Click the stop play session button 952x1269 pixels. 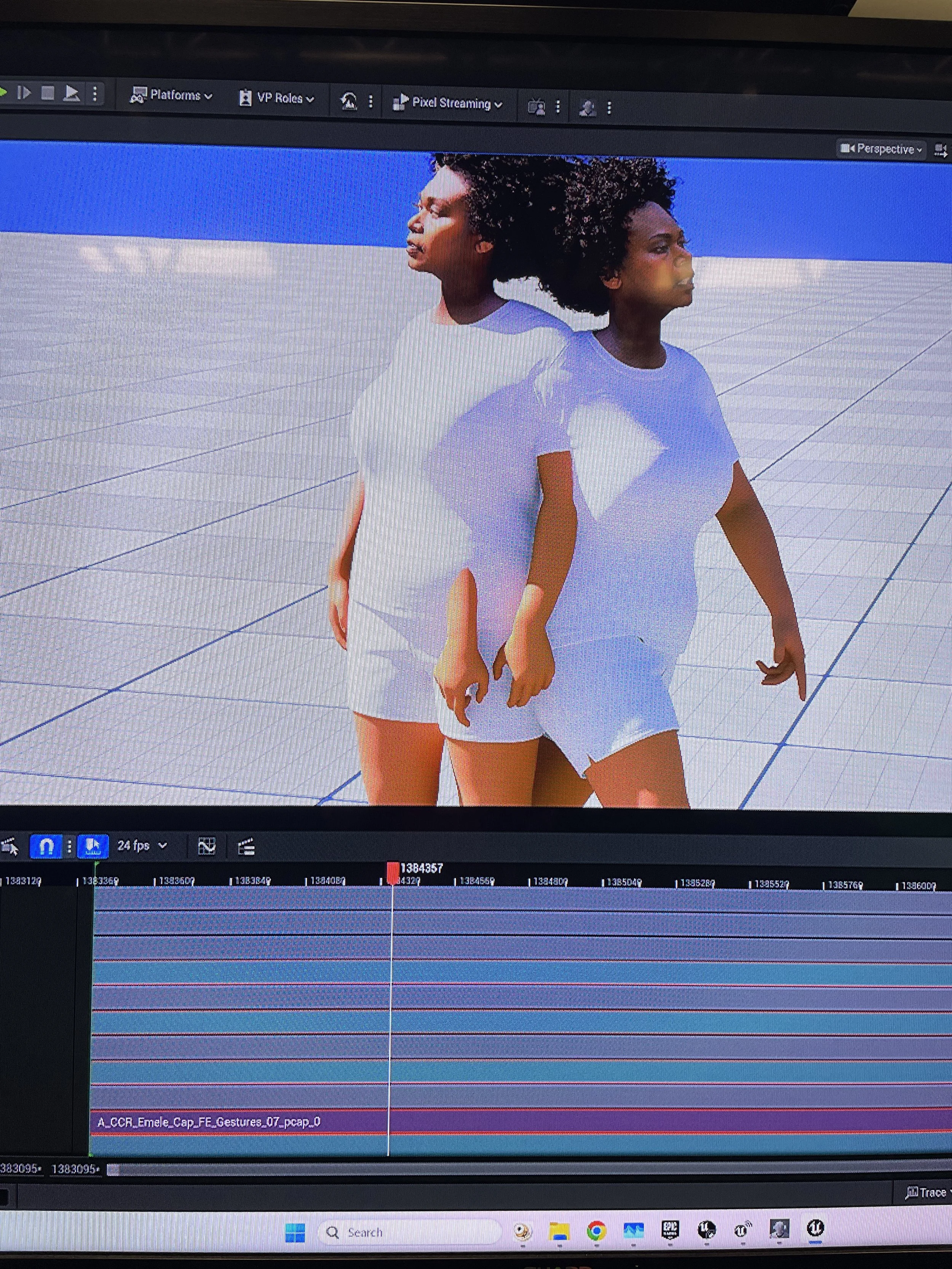click(48, 93)
